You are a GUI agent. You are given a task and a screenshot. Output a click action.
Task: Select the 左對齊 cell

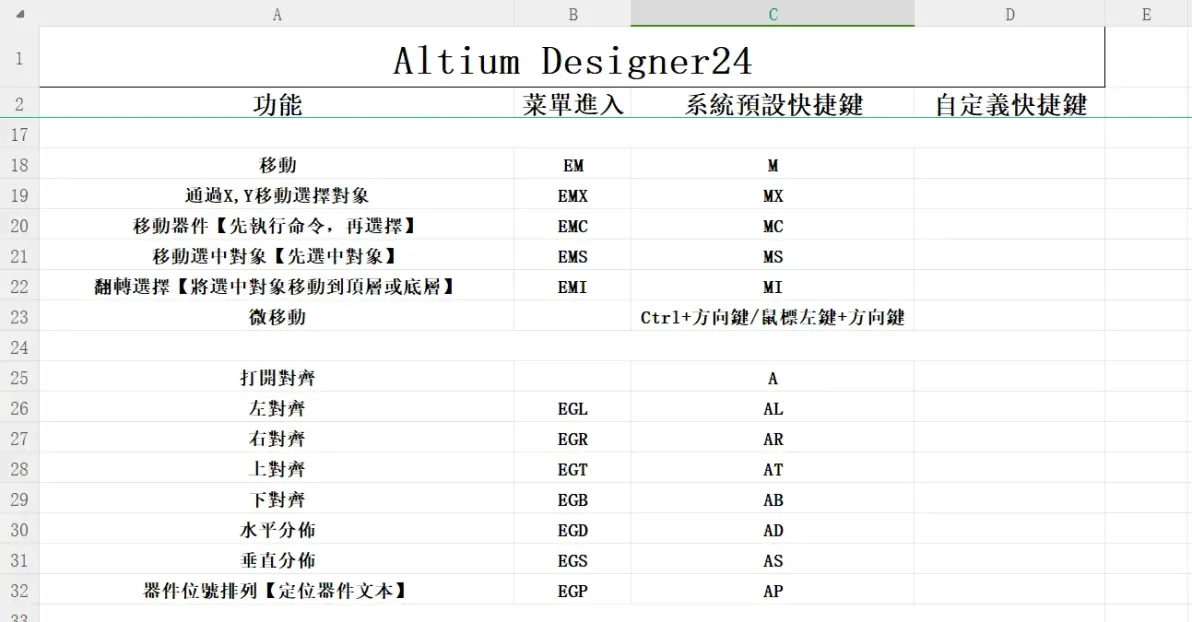(x=277, y=408)
